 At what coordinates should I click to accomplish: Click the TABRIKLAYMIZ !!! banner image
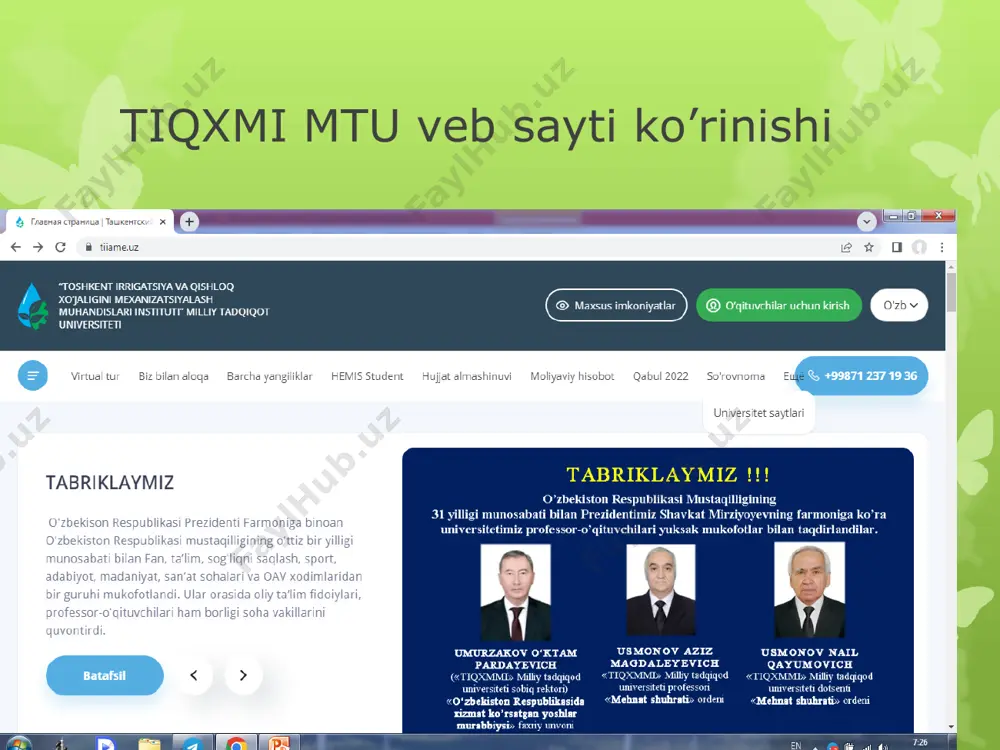point(658,590)
